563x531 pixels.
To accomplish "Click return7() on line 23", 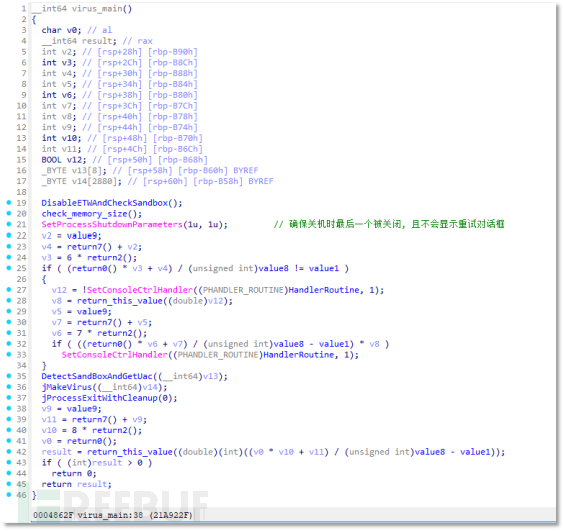I will [89, 247].
